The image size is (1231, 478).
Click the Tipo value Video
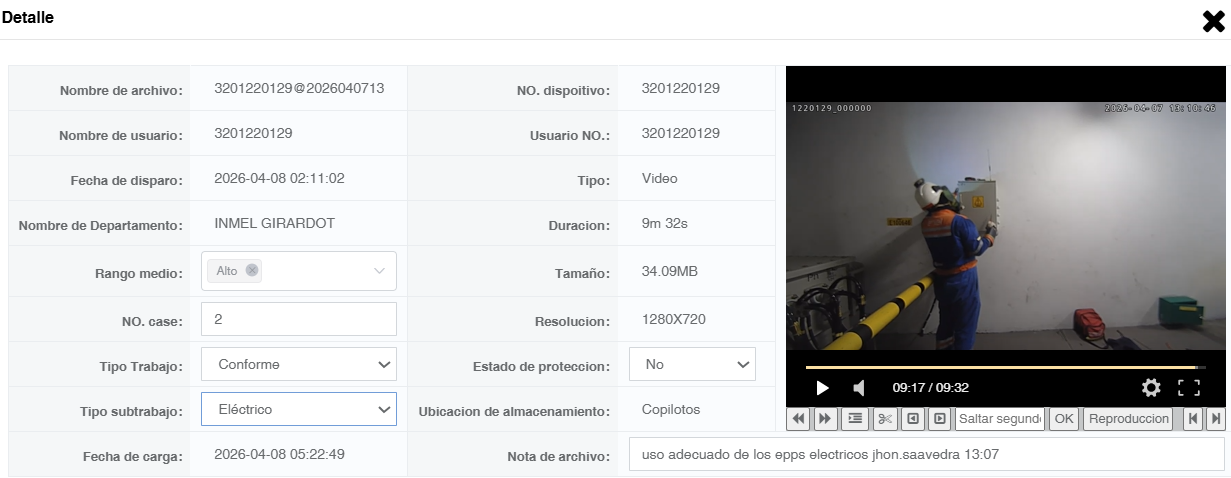660,178
